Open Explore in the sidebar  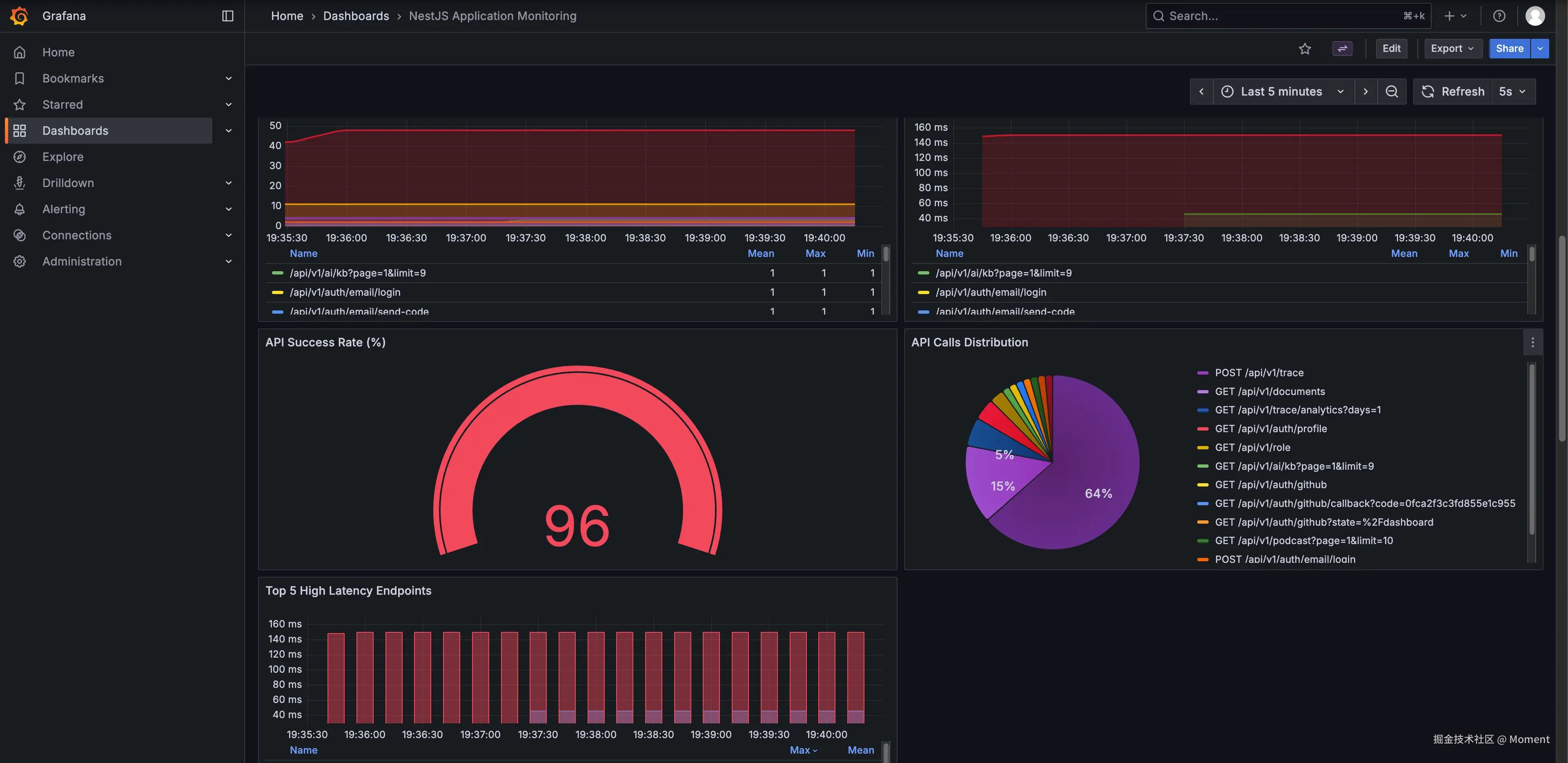click(63, 156)
